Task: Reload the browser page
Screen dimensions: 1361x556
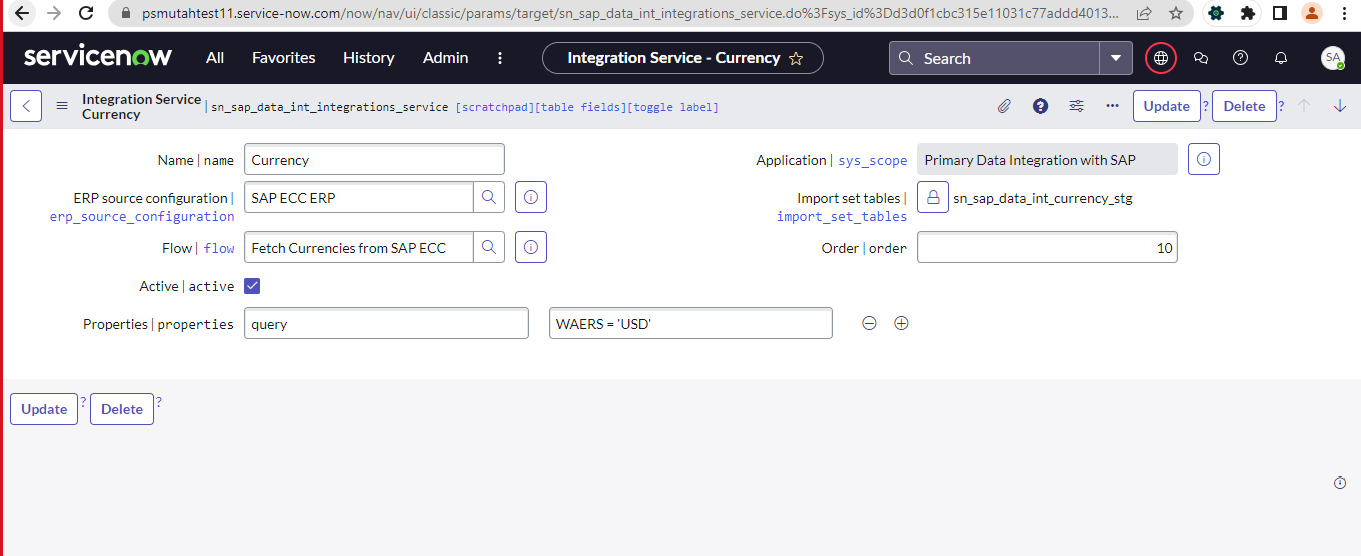Action: pos(87,14)
